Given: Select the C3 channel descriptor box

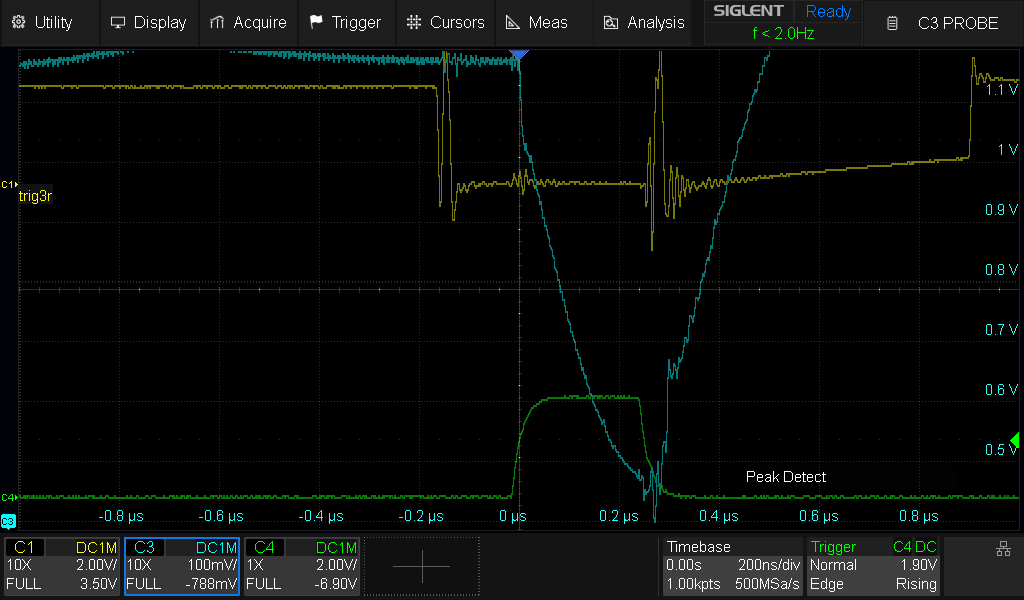Looking at the screenshot, I should pos(182,566).
